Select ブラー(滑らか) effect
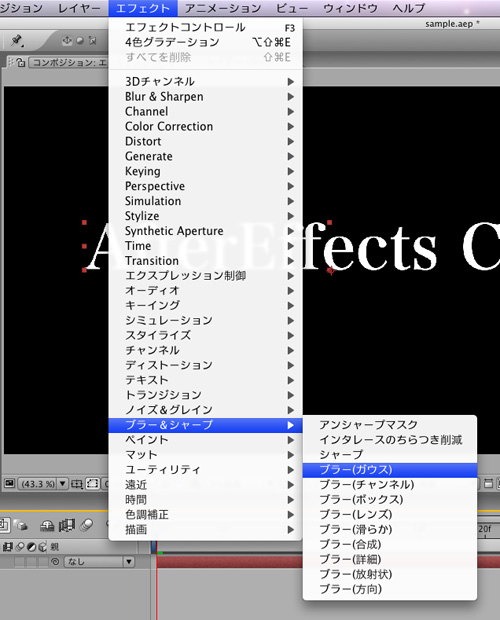 [390, 529]
